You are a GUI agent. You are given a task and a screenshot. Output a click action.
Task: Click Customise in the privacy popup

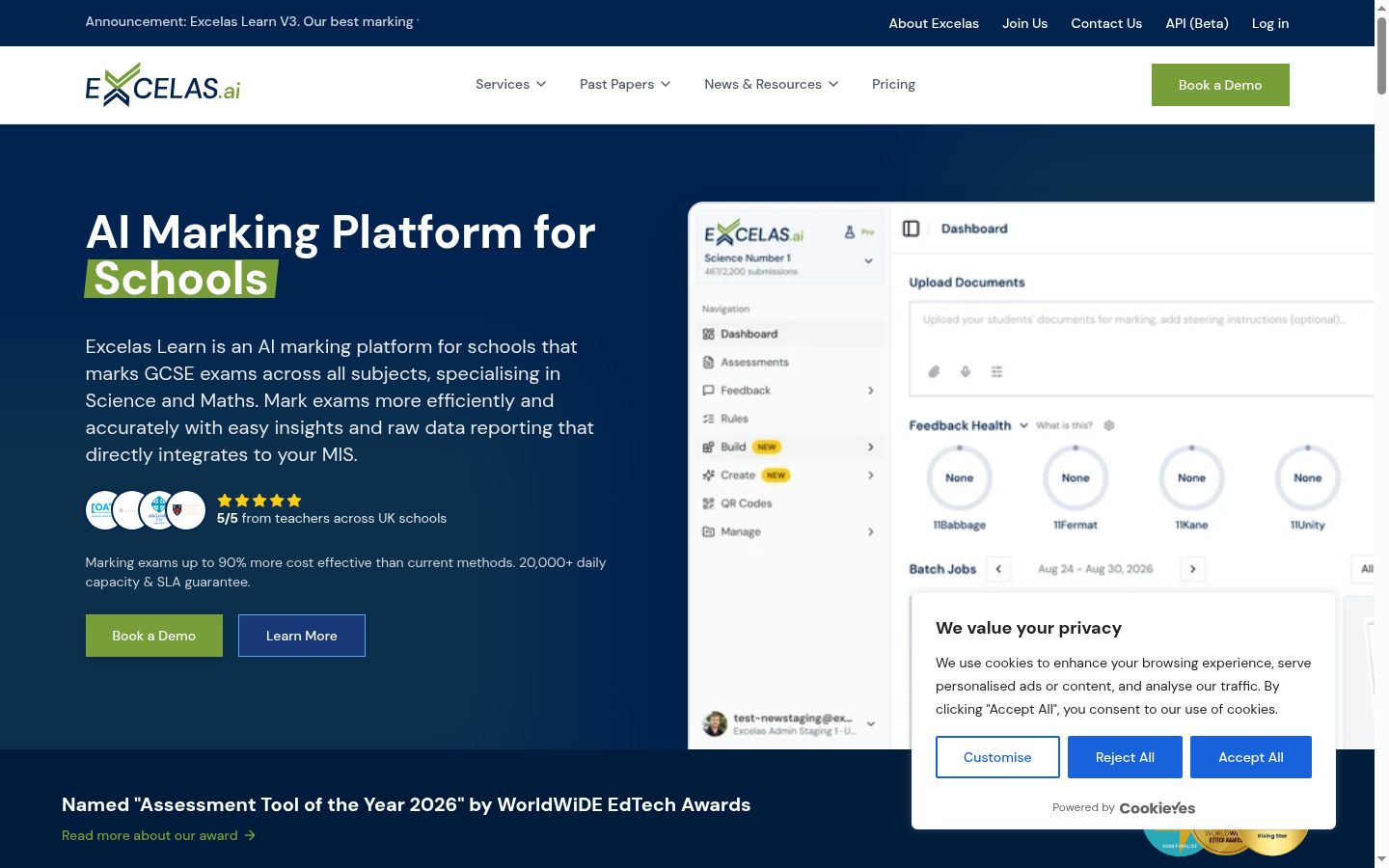click(997, 757)
